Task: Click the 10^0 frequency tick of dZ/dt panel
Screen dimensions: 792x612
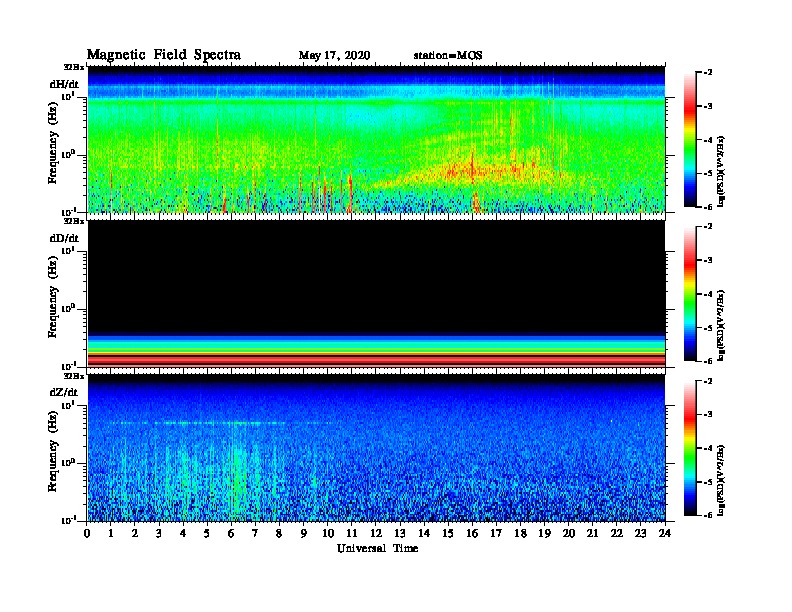Action: pos(68,462)
